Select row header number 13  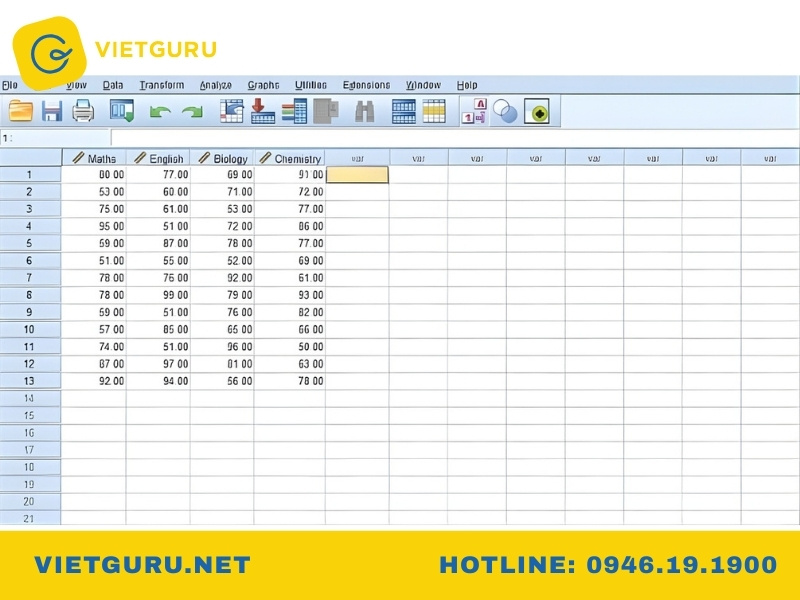coord(30,381)
